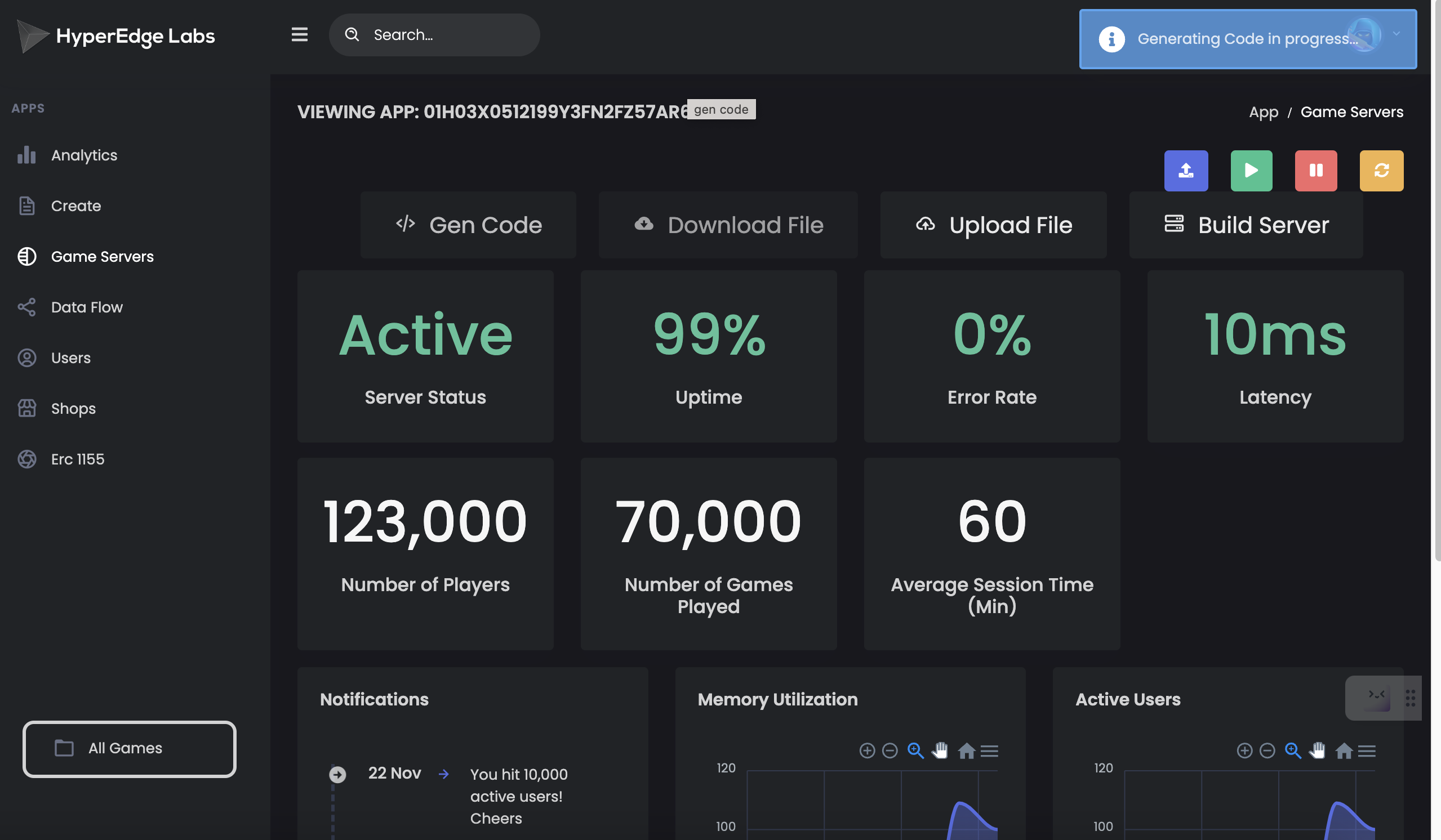Select Game Servers in the sidebar
The image size is (1441, 840).
point(103,257)
